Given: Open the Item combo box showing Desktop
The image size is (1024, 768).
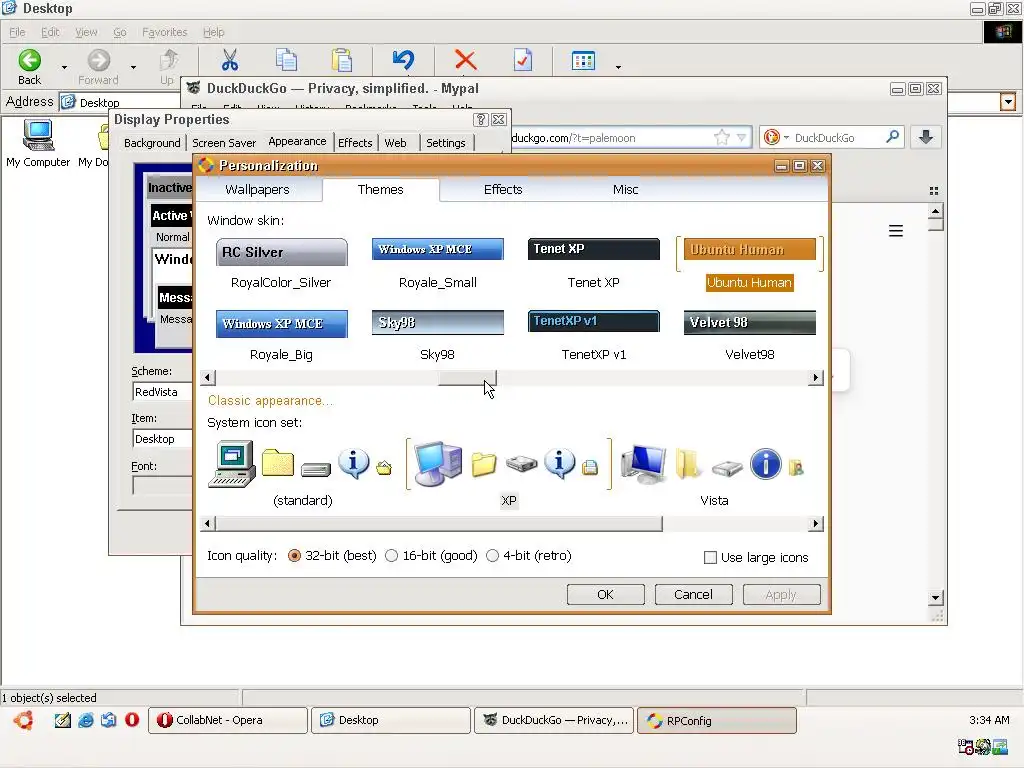Looking at the screenshot, I should point(162,439).
